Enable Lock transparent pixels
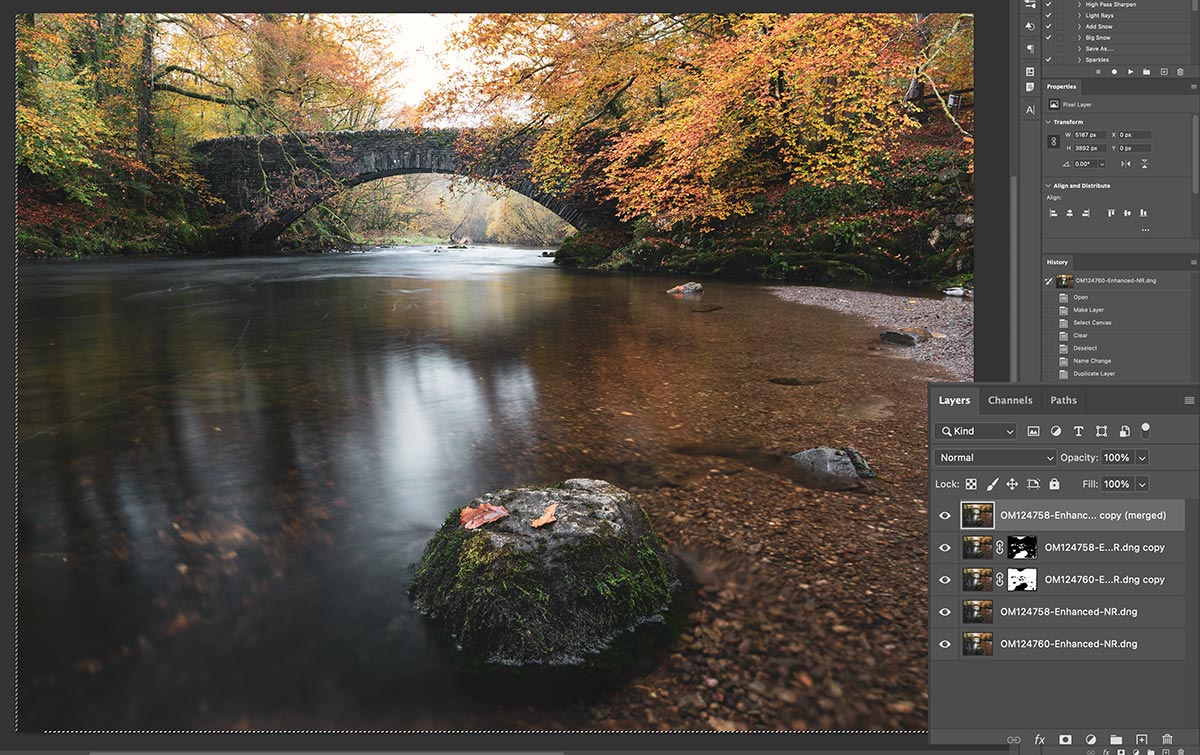 [970, 484]
